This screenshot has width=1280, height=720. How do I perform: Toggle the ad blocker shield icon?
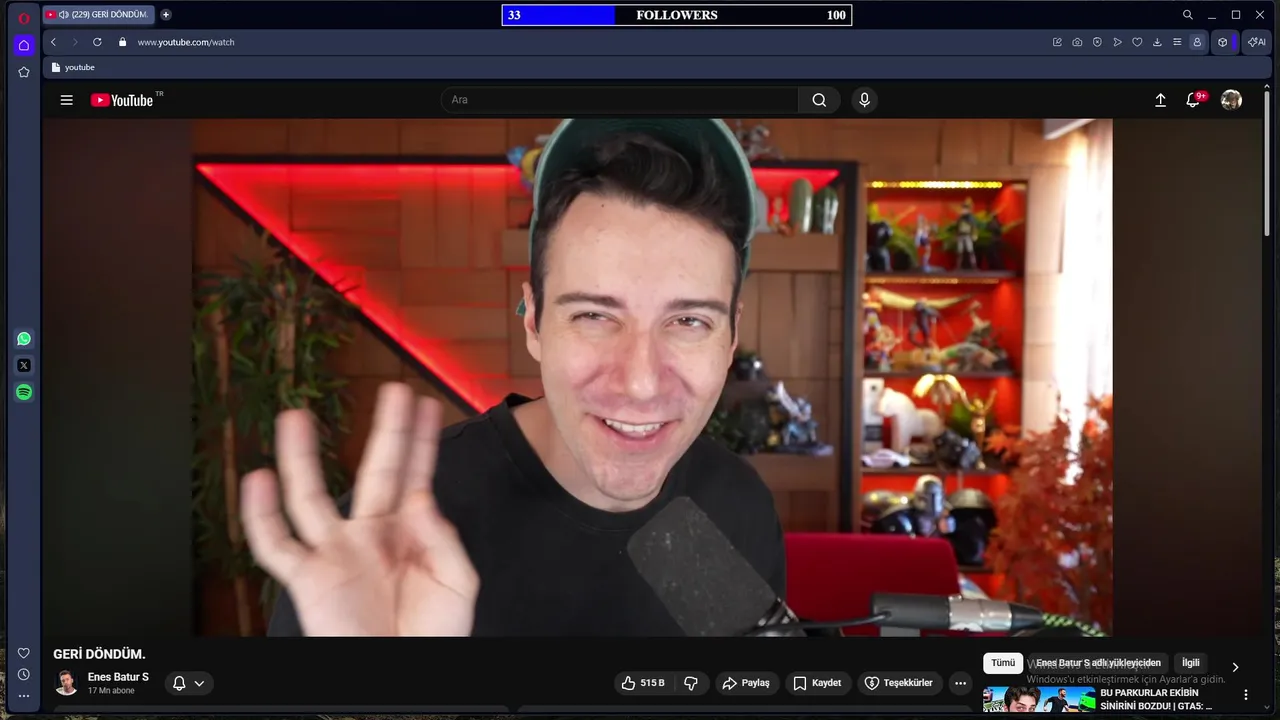point(1097,42)
